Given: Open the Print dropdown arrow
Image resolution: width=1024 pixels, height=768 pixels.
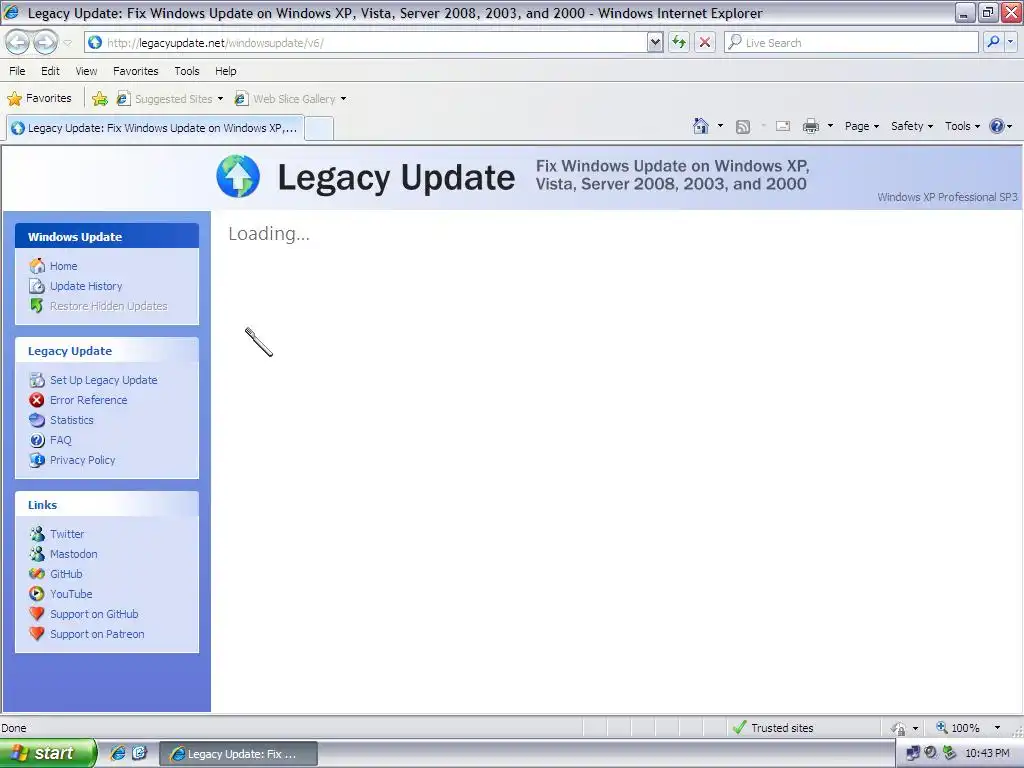Looking at the screenshot, I should (830, 126).
